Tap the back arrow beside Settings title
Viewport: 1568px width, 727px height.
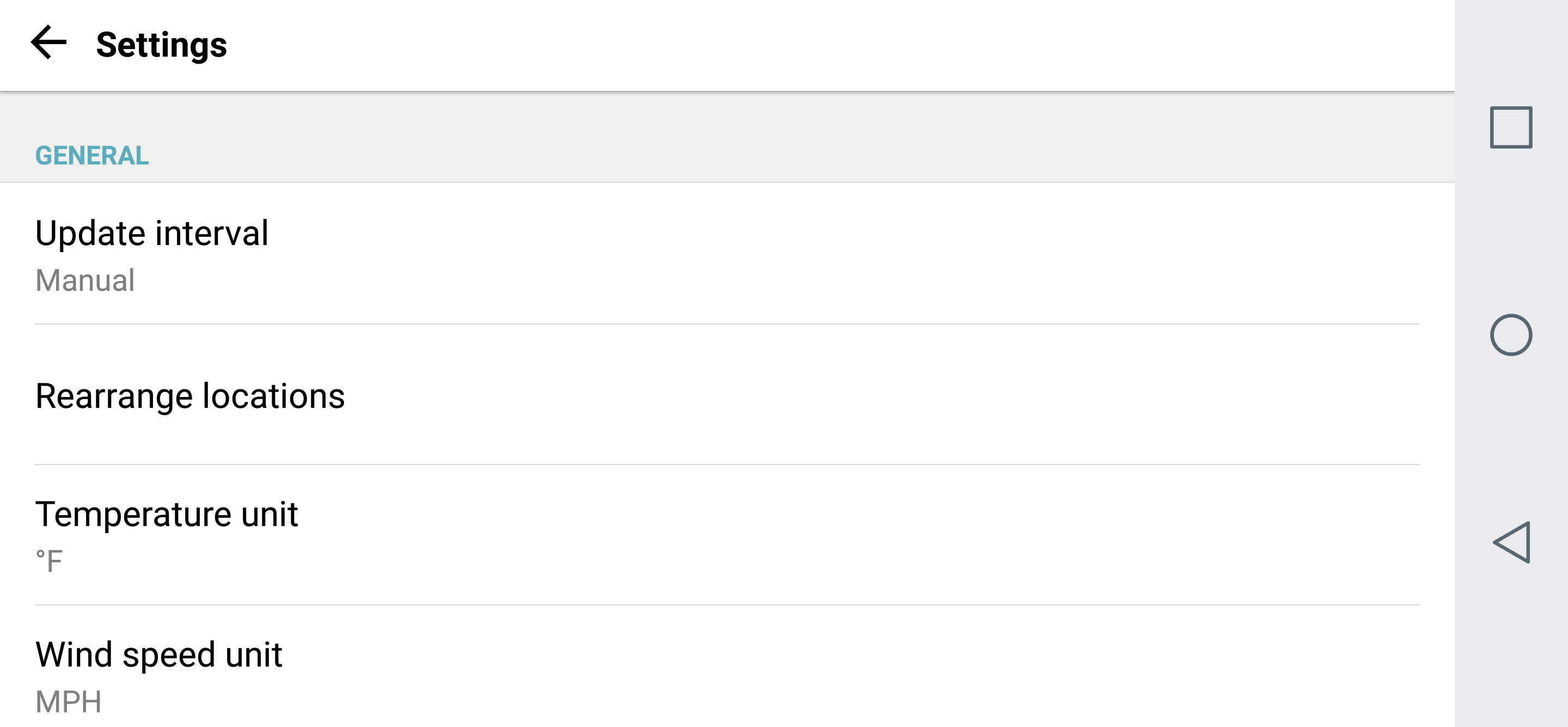tap(48, 43)
